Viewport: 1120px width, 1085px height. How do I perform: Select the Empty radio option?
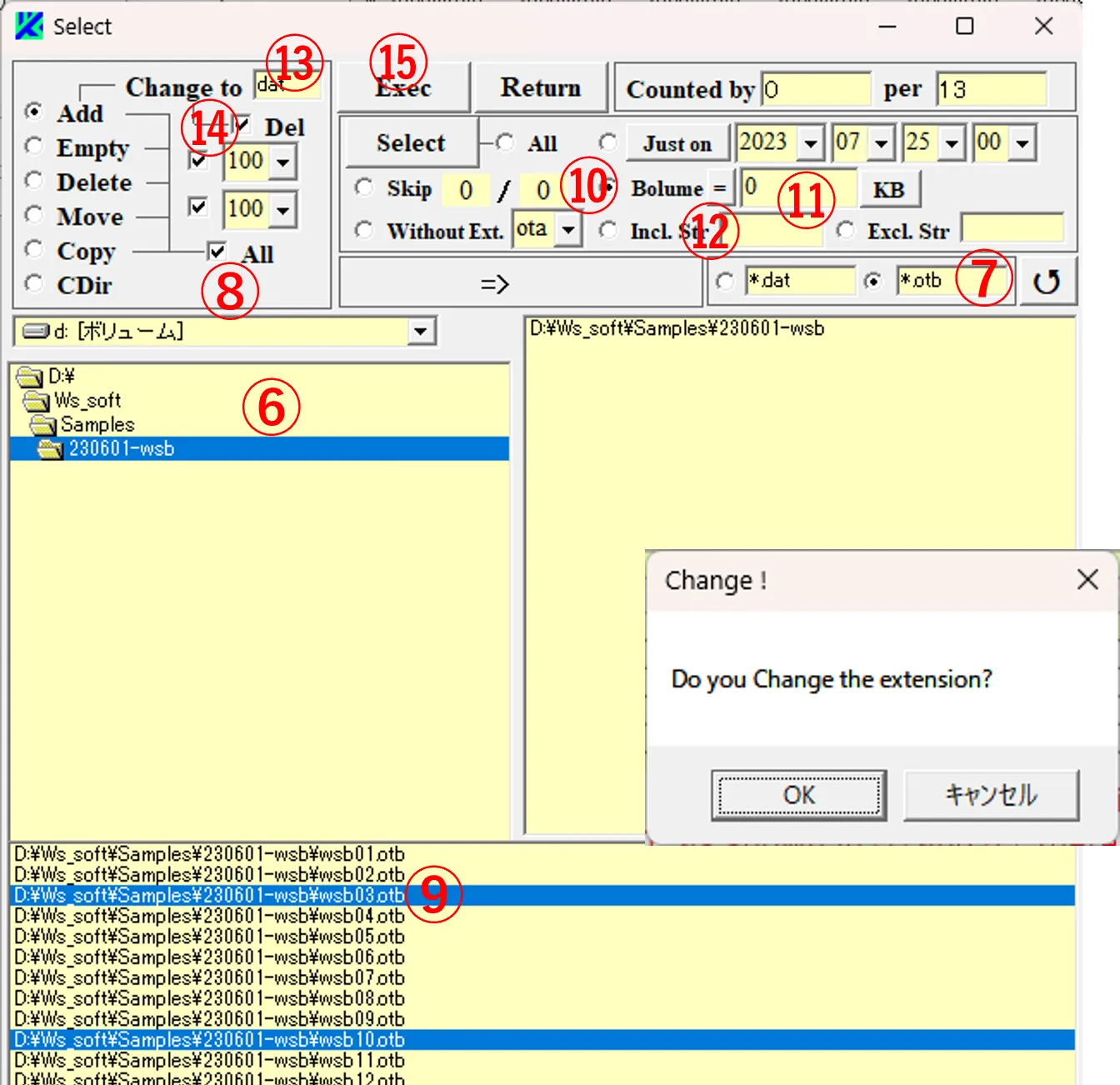33,147
